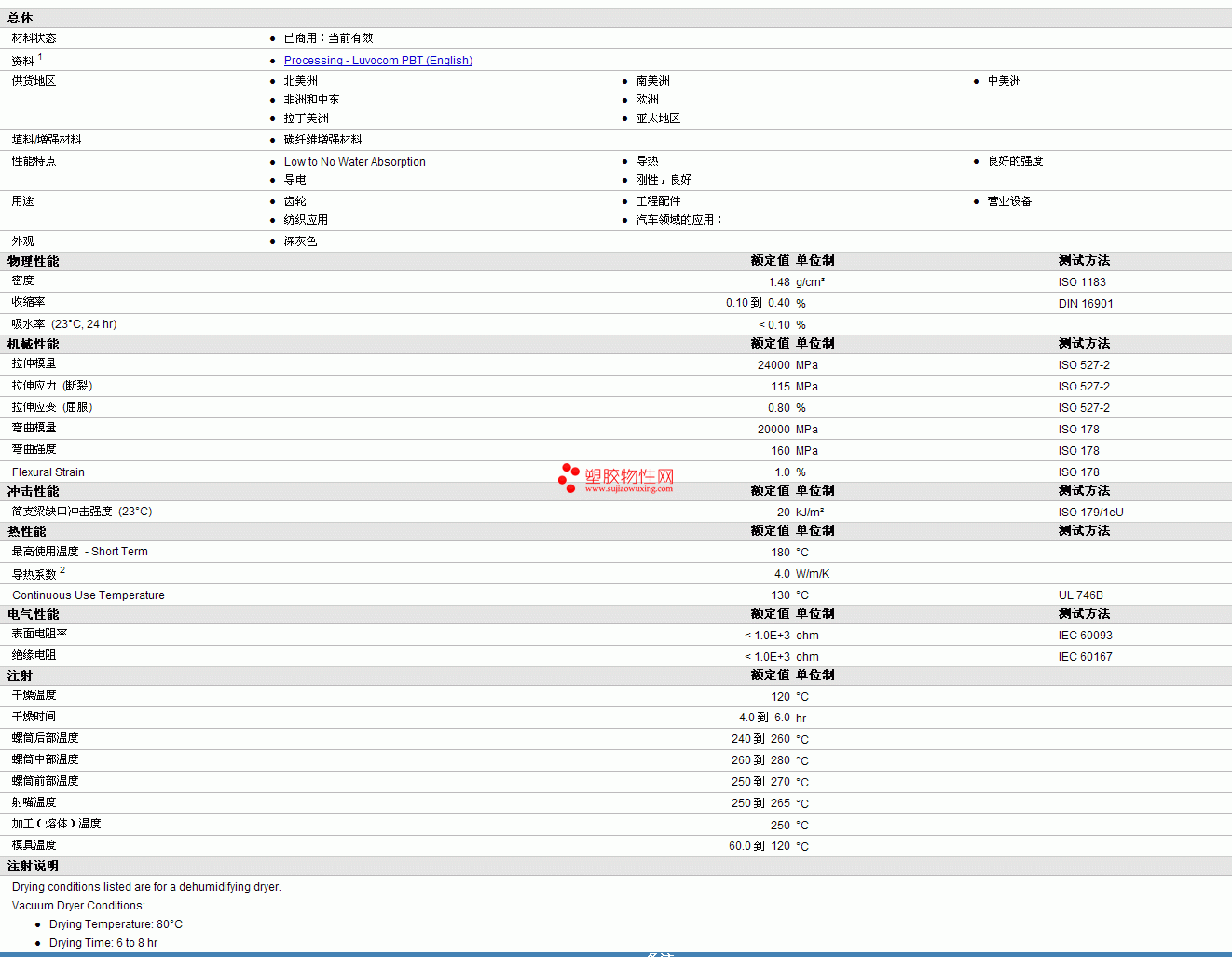Screen dimensions: 1232x957
Task: Select the ISO 179/1eU test method
Action: click(x=1090, y=513)
